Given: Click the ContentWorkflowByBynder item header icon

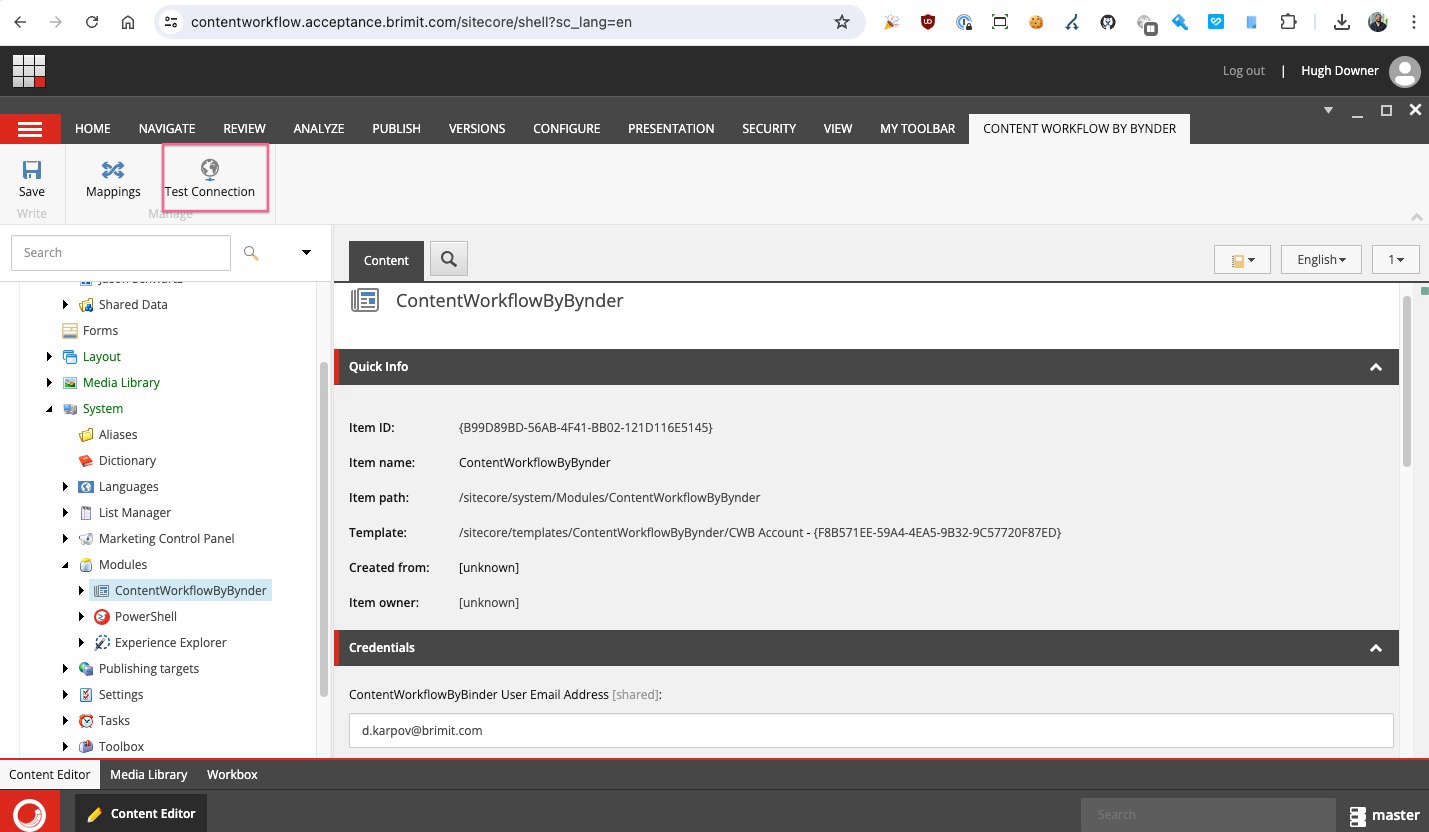Looking at the screenshot, I should point(365,300).
